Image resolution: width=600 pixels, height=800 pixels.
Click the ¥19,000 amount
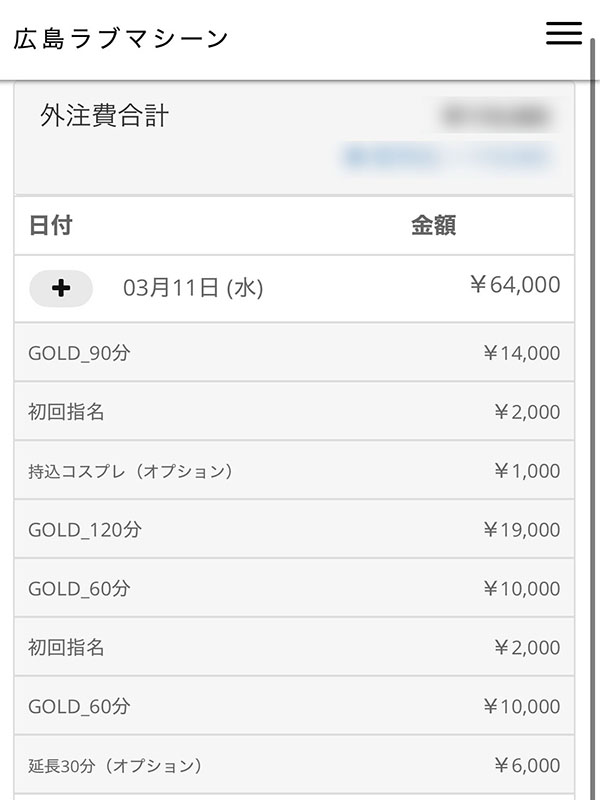pos(521,530)
